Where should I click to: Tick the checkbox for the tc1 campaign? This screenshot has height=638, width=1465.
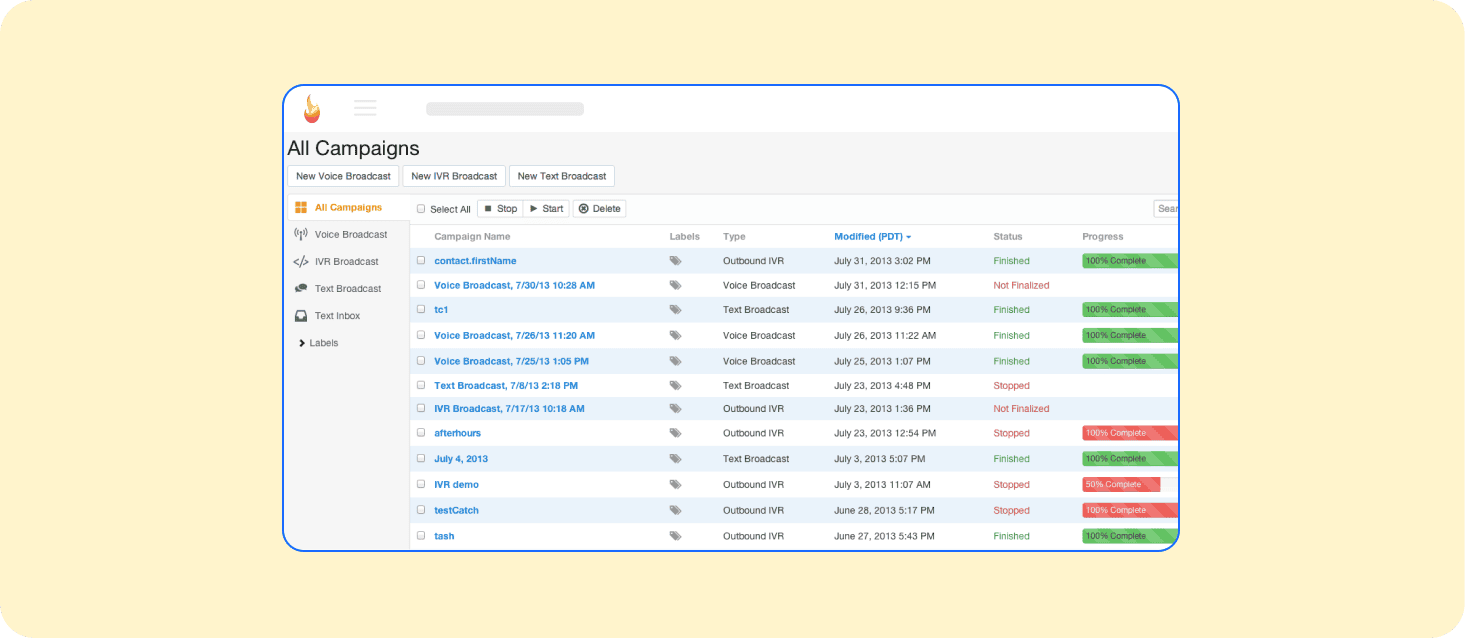[x=421, y=310]
